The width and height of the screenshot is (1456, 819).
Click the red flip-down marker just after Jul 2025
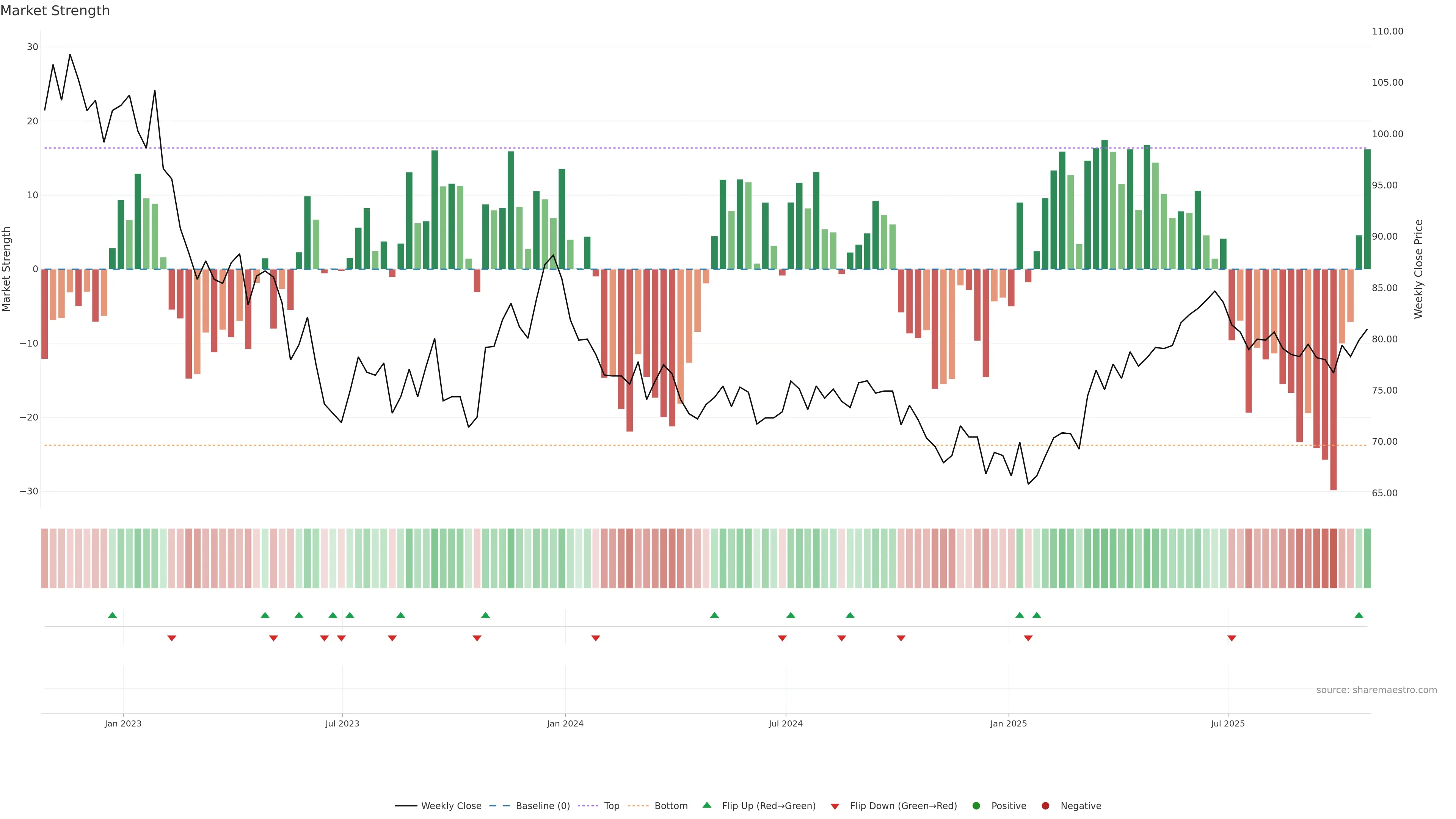pos(1232,638)
